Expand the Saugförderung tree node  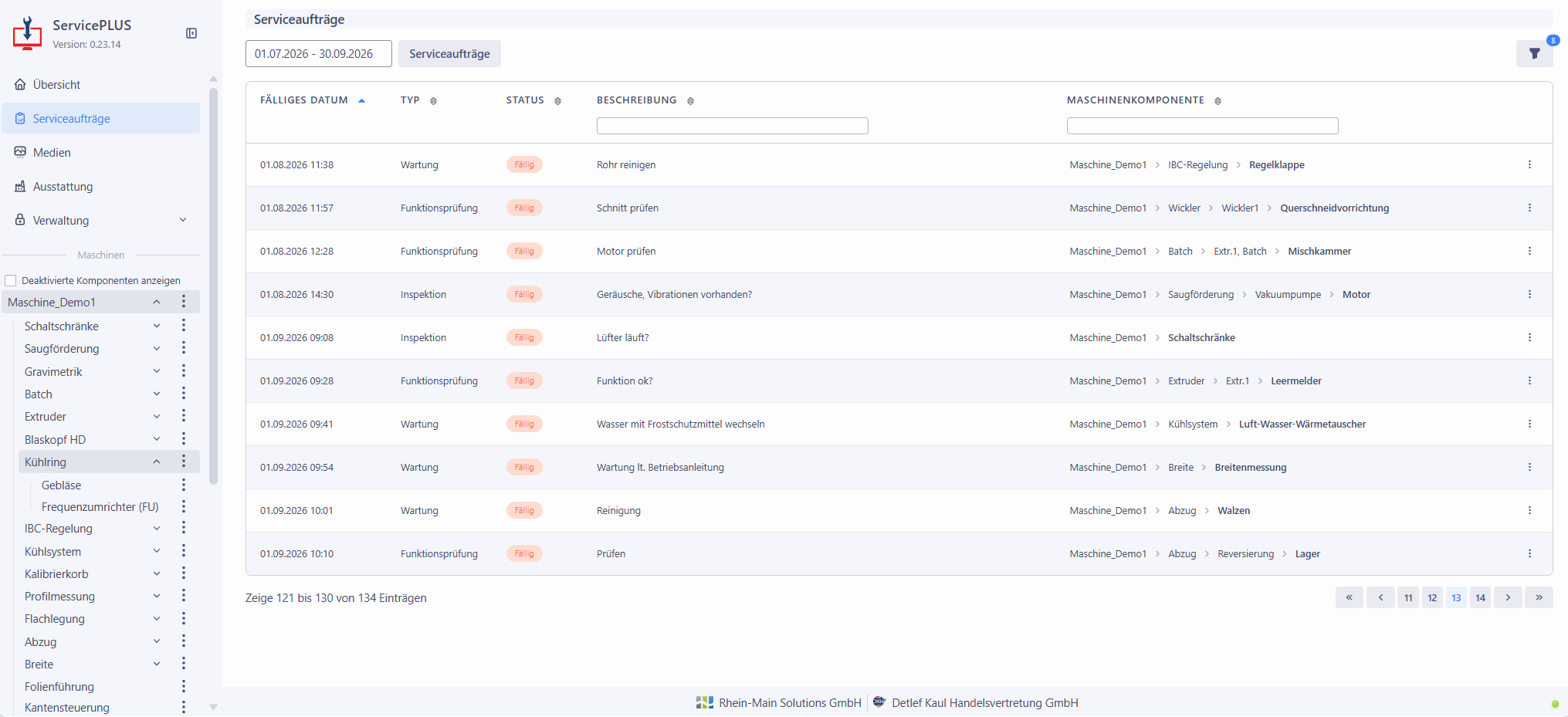[157, 349]
